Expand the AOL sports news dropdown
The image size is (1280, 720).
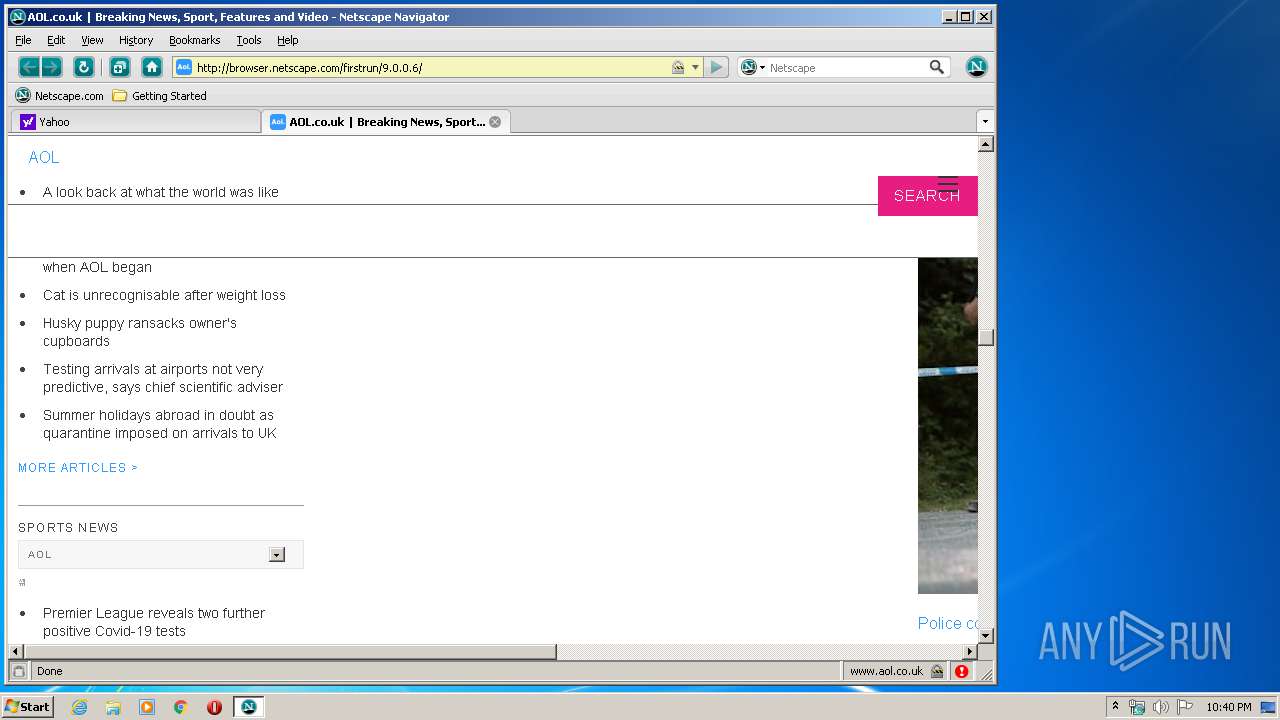[x=277, y=554]
